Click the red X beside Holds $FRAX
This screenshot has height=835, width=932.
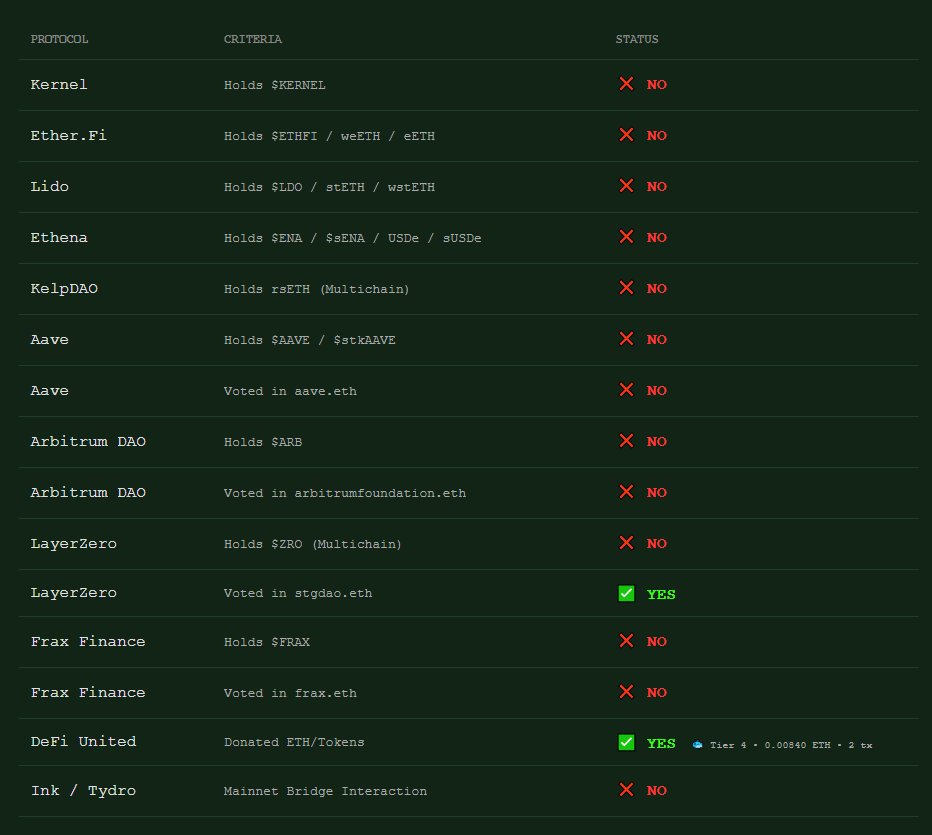[626, 641]
